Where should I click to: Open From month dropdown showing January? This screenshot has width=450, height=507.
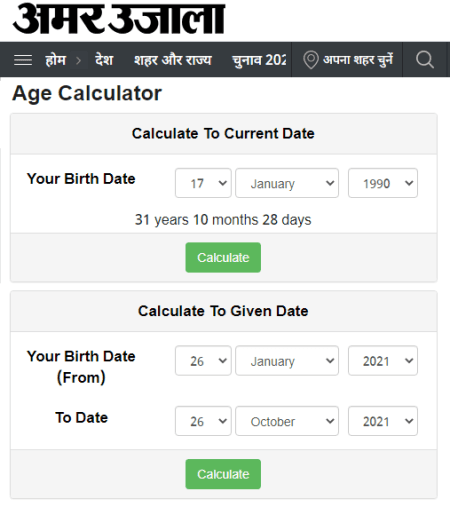click(287, 361)
